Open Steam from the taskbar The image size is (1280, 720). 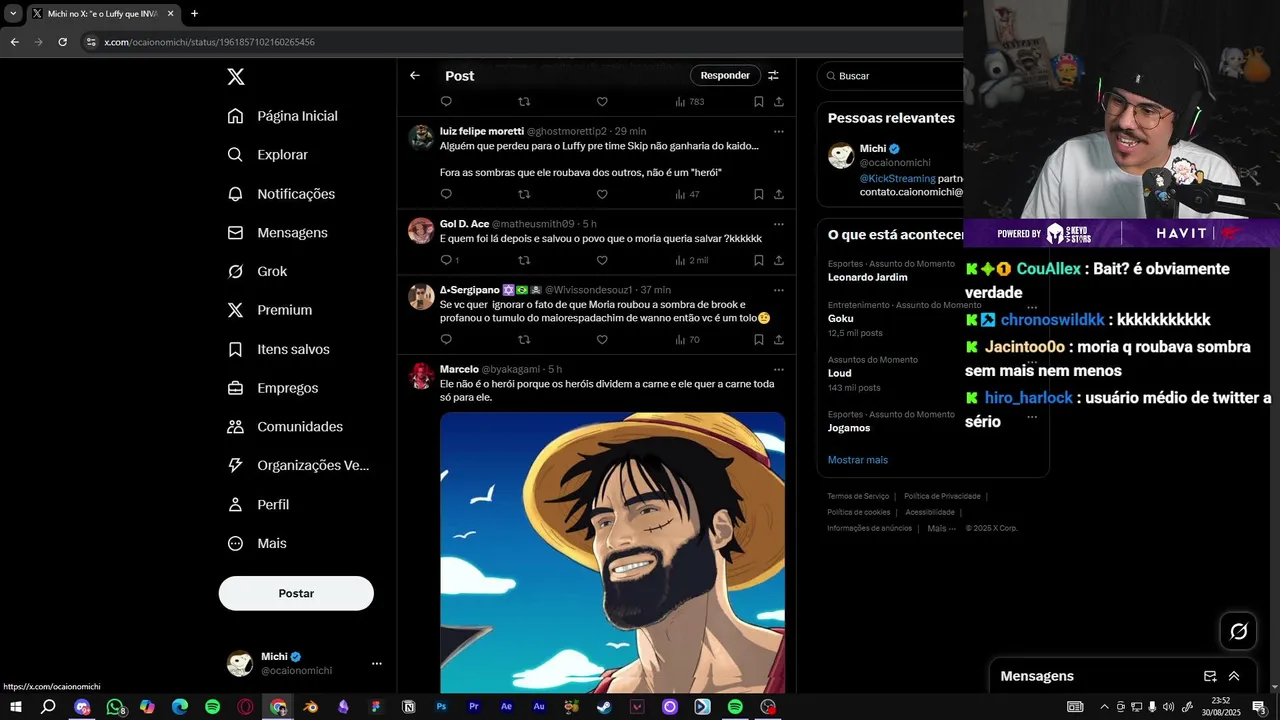604,707
